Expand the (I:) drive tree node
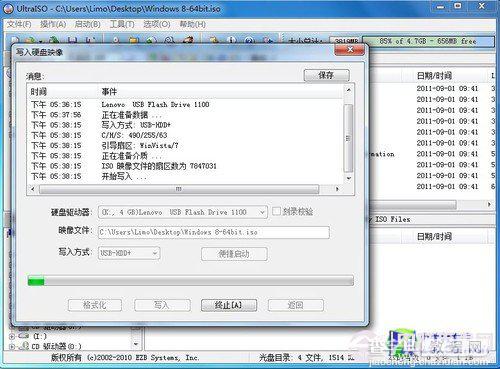The height and width of the screenshot is (369, 500). click(11, 336)
